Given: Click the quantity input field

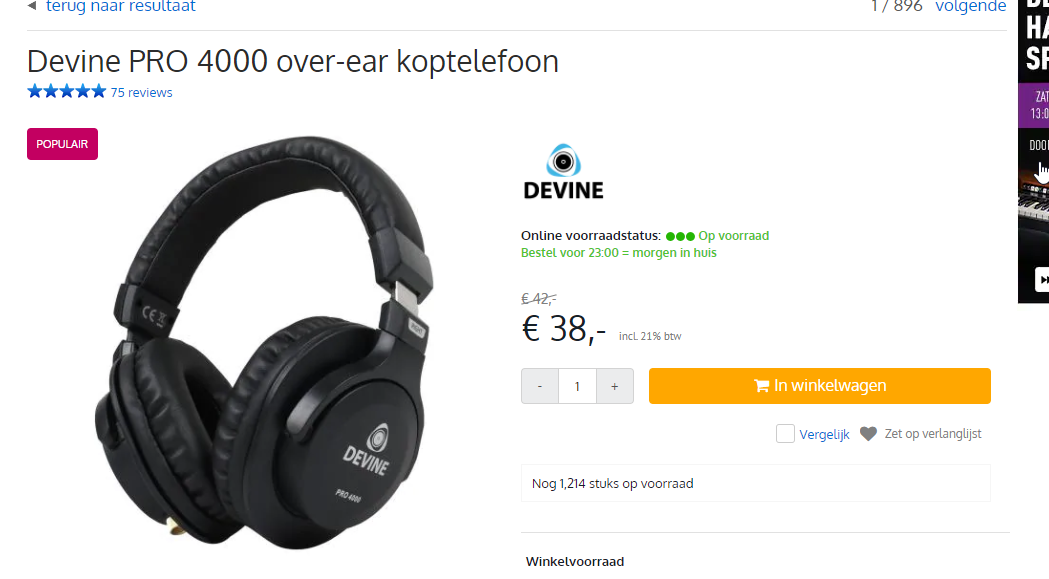Looking at the screenshot, I should tap(577, 386).
